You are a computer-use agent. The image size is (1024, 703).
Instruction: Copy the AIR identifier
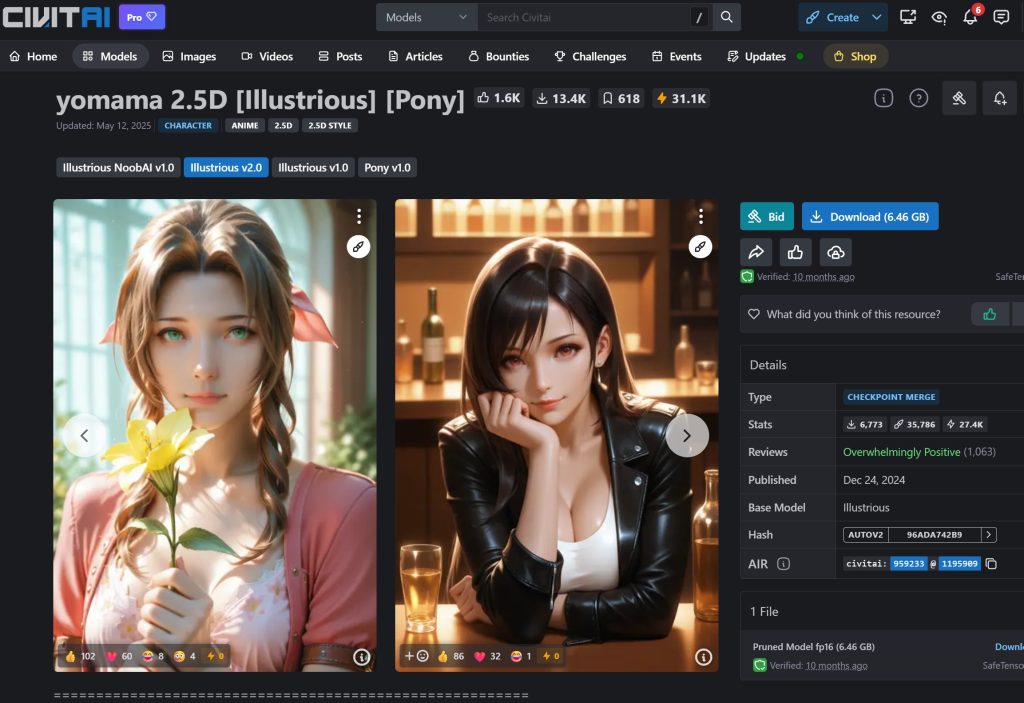tap(991, 564)
